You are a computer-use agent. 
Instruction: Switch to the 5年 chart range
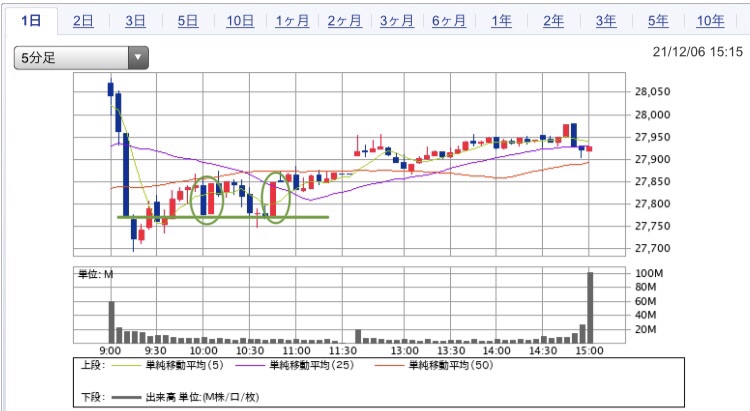tap(658, 21)
